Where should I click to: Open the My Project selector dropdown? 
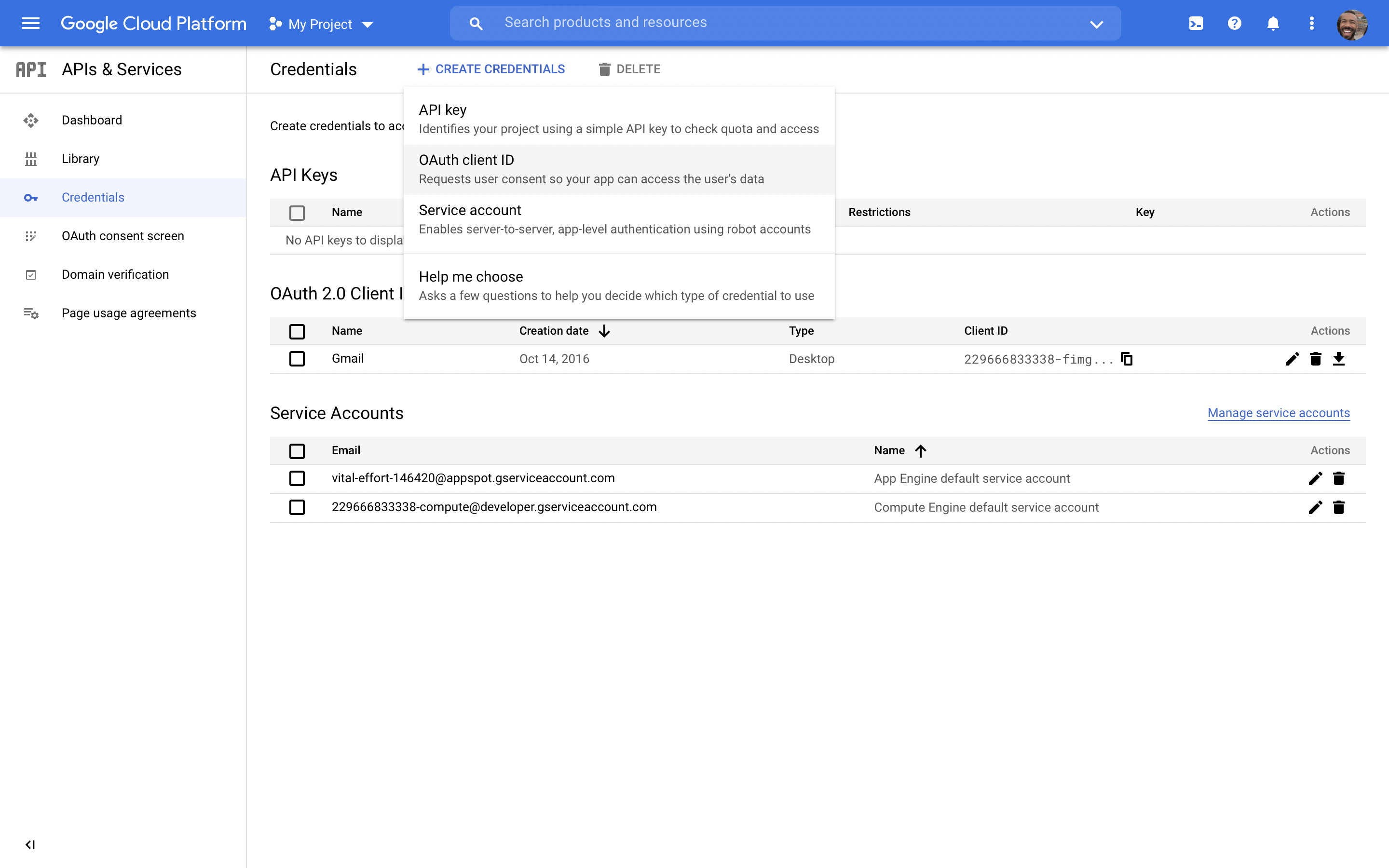point(321,24)
